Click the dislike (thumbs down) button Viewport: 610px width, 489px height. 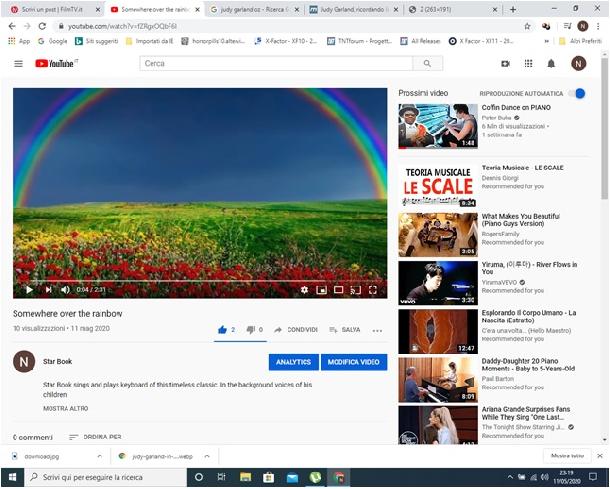(x=249, y=329)
